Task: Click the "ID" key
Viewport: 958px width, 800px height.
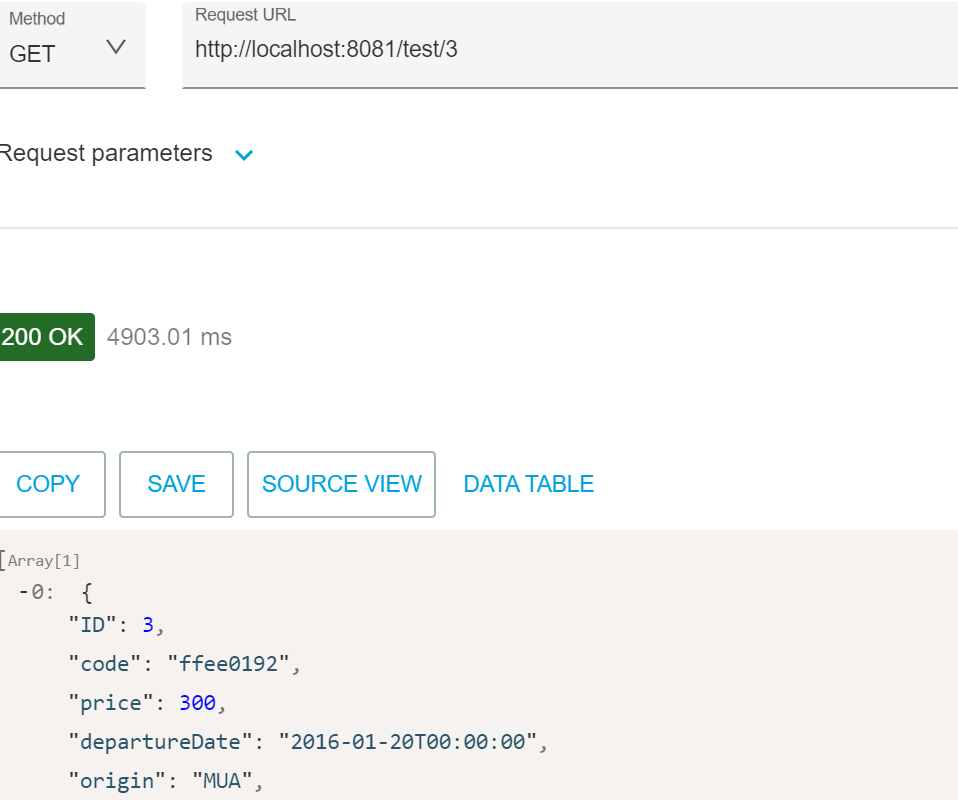Action: point(92,625)
